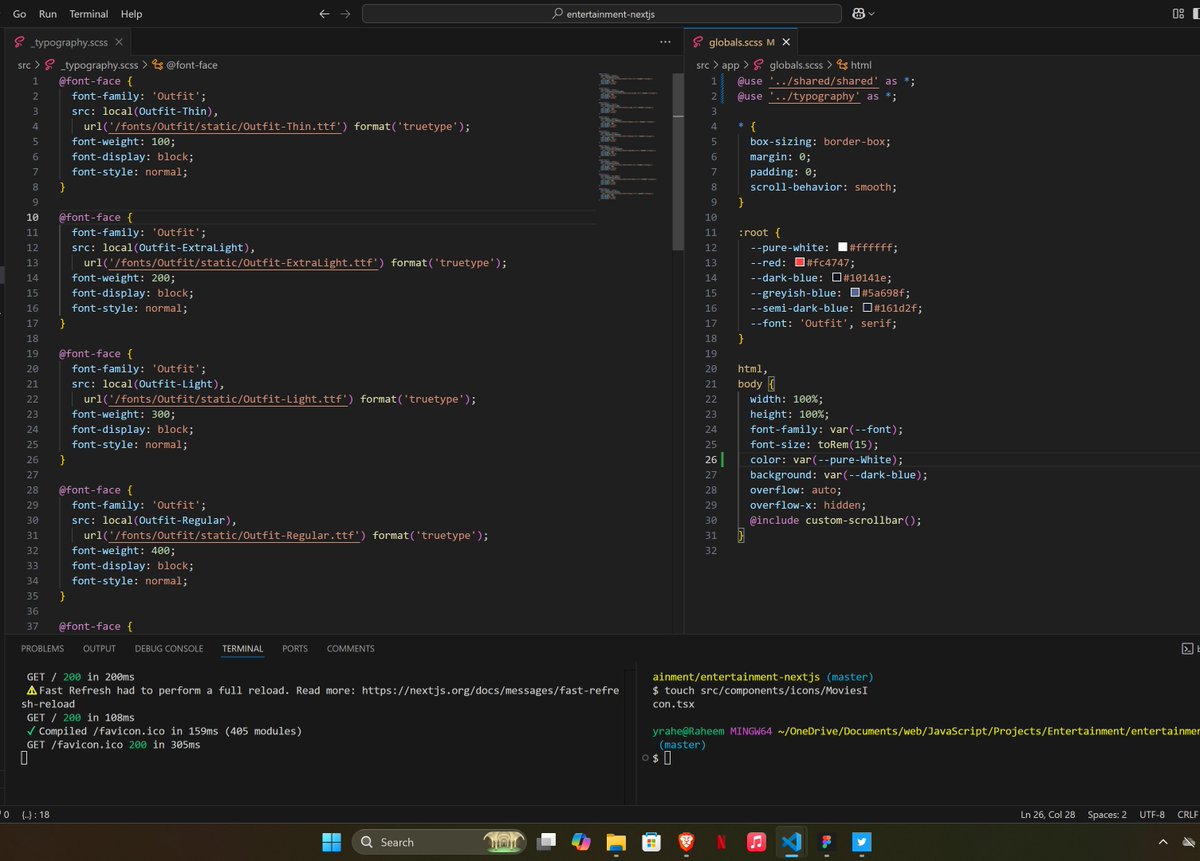Go forward with the right arrow
The height and width of the screenshot is (861, 1200).
pyautogui.click(x=345, y=14)
